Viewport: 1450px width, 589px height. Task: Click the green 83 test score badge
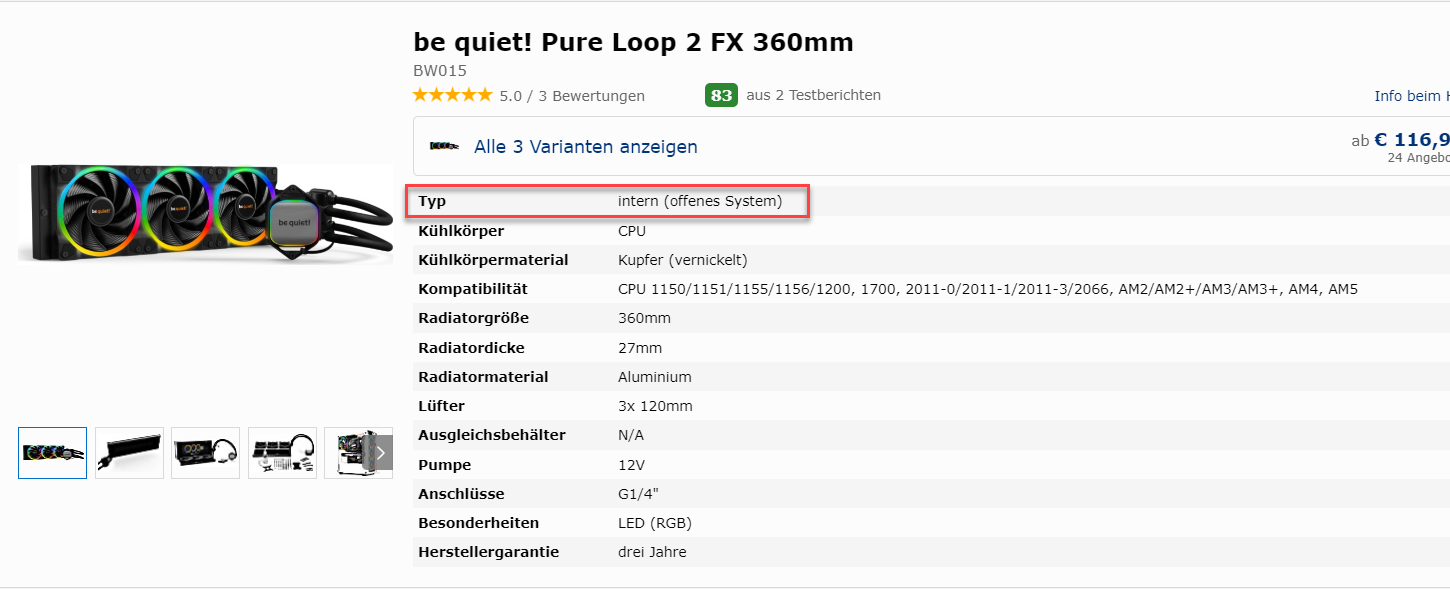(721, 95)
